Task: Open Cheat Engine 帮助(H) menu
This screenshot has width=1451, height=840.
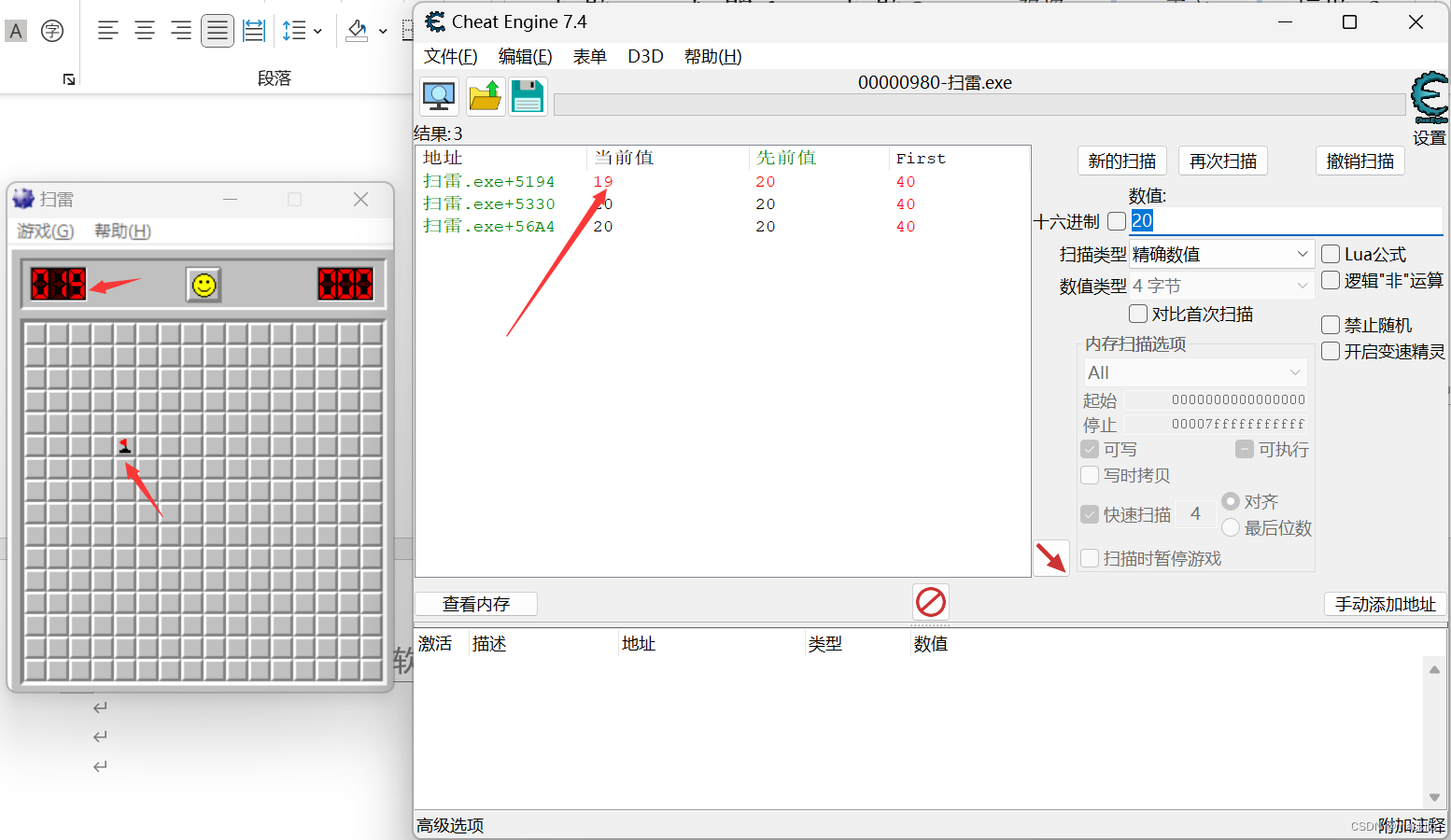Action: point(713,56)
